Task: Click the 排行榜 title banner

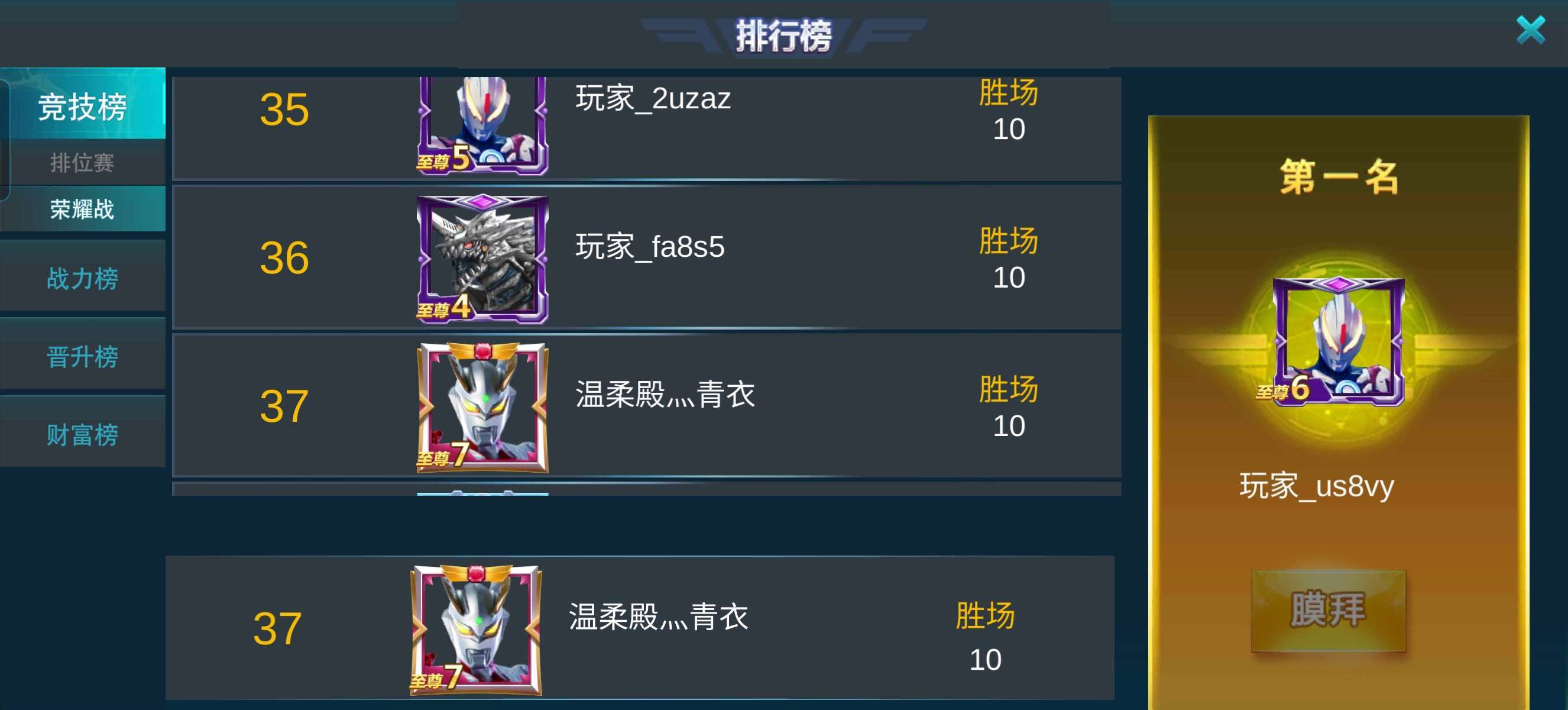Action: 783,35
